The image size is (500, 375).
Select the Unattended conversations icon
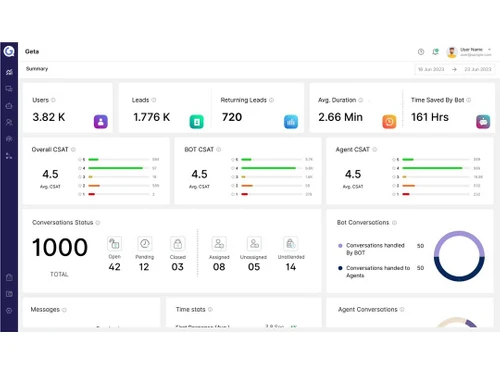tap(291, 244)
